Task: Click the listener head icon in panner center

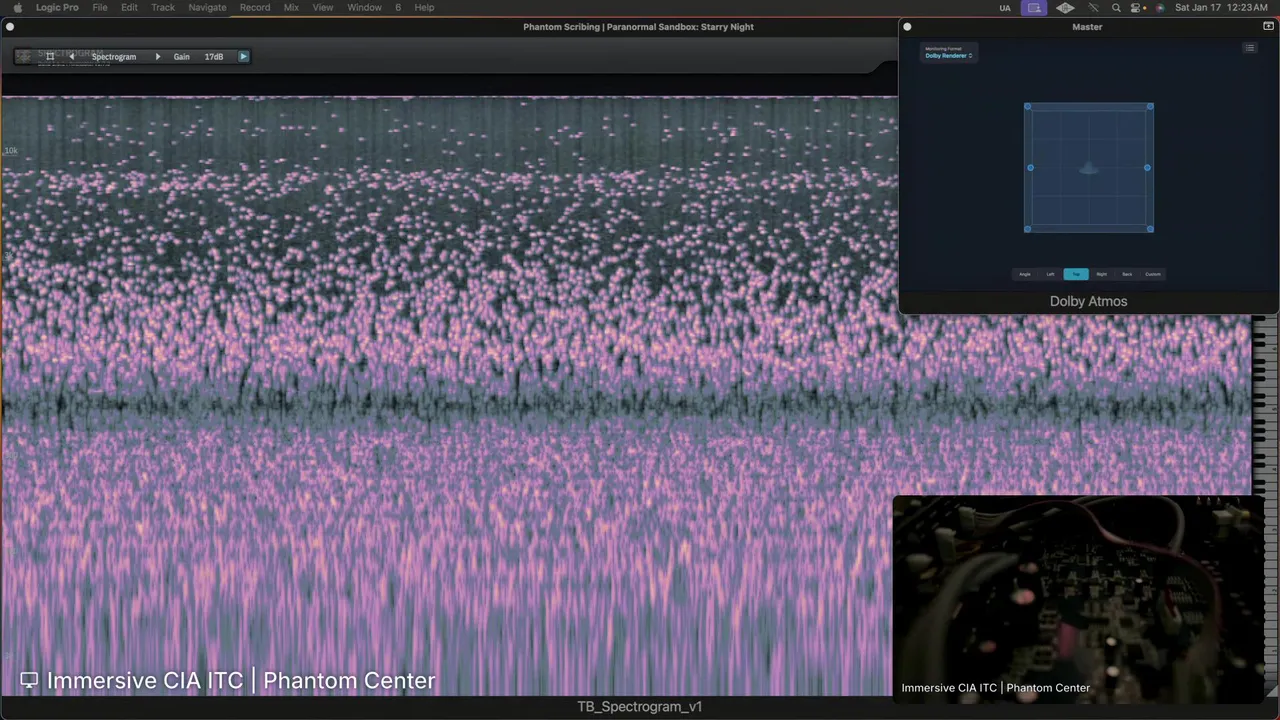Action: click(x=1089, y=168)
